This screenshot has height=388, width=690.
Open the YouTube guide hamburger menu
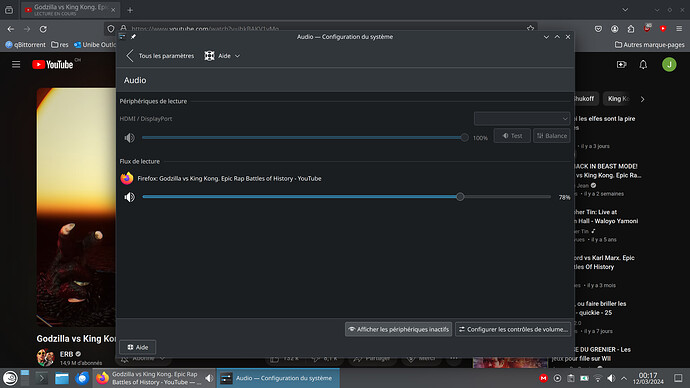pos(16,65)
